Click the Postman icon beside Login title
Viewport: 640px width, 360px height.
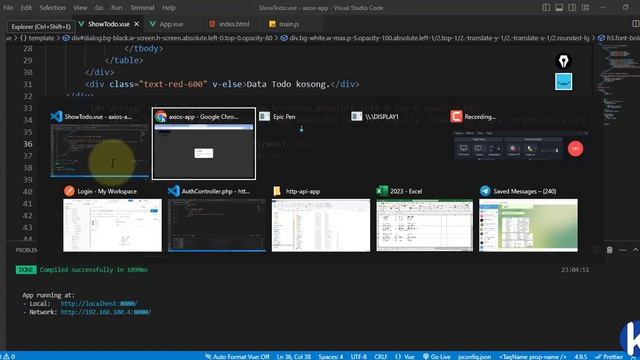69,191
